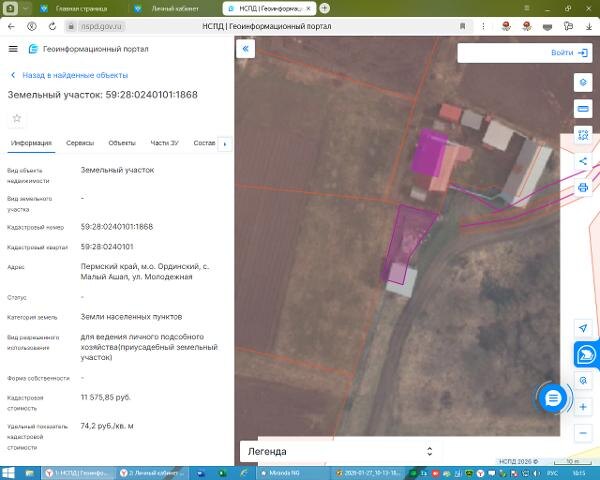Open the browser extensions icon

(568, 26)
